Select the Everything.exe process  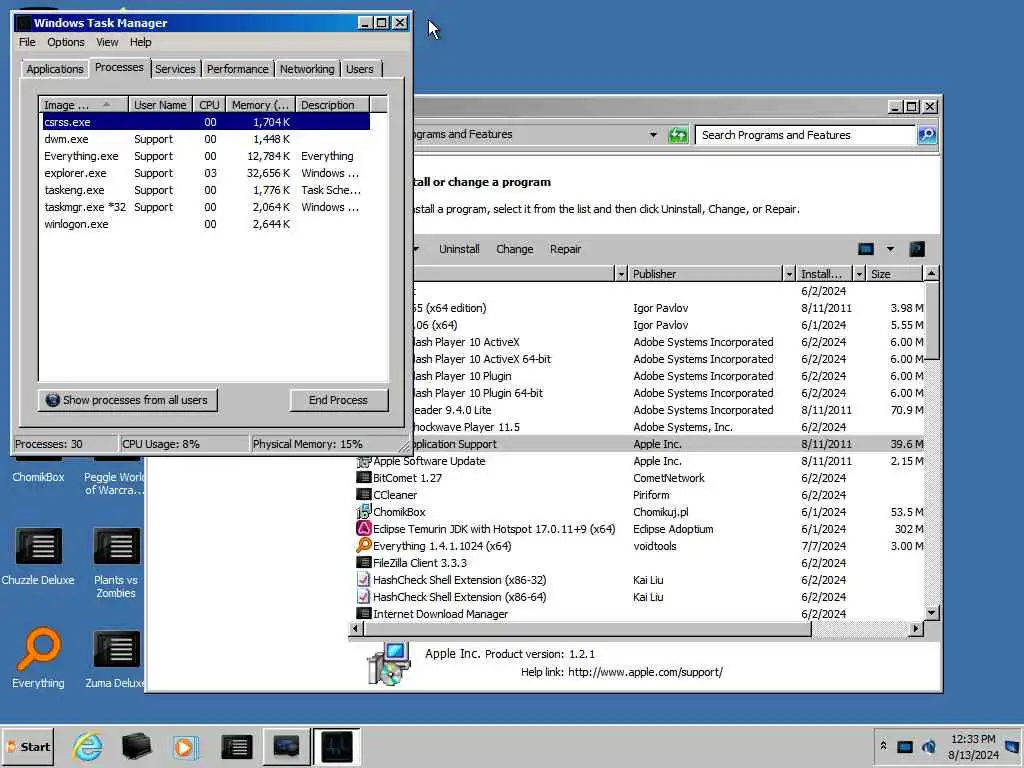point(206,156)
